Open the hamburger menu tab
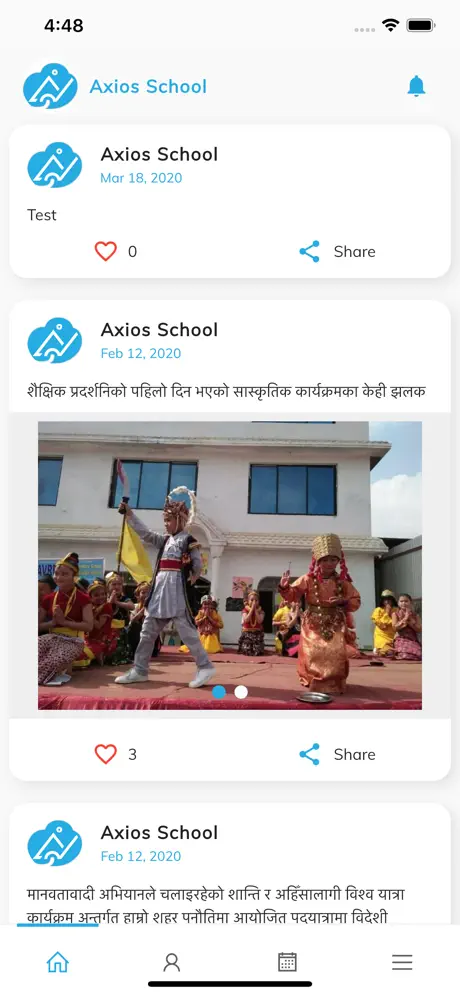Screen dimensions: 460x996 (x=402, y=962)
